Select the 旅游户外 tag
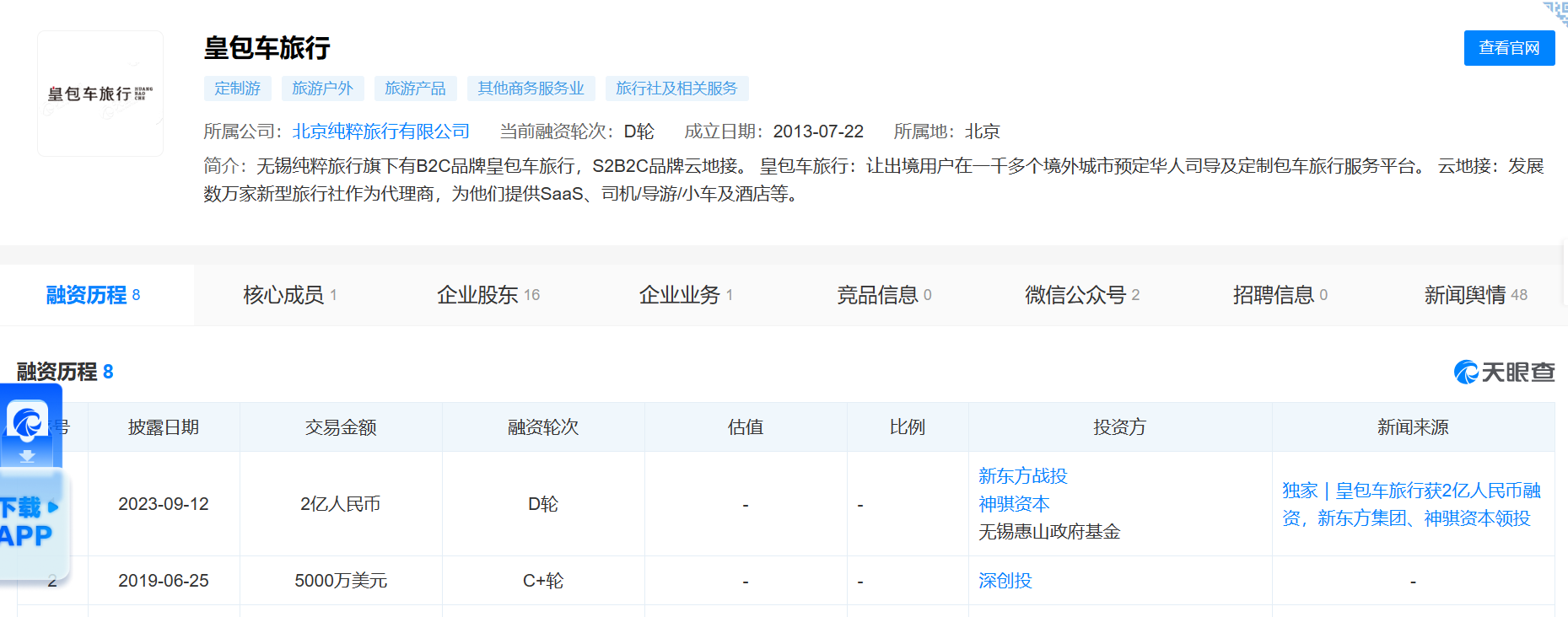The height and width of the screenshot is (617, 1568). tap(322, 89)
